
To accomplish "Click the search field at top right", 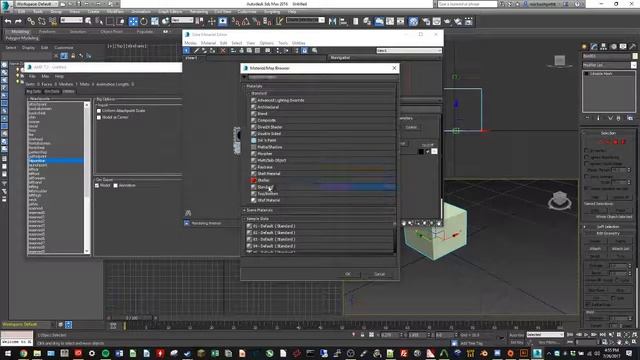I will point(467,4).
